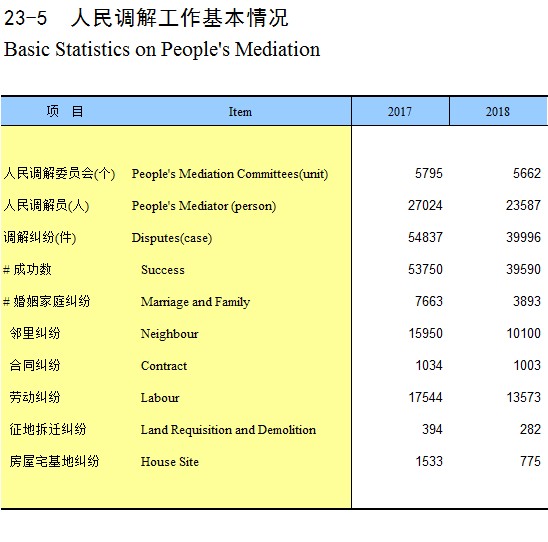
Task: Click the English title Basic Statistics on People's Mediation
Action: (x=162, y=49)
